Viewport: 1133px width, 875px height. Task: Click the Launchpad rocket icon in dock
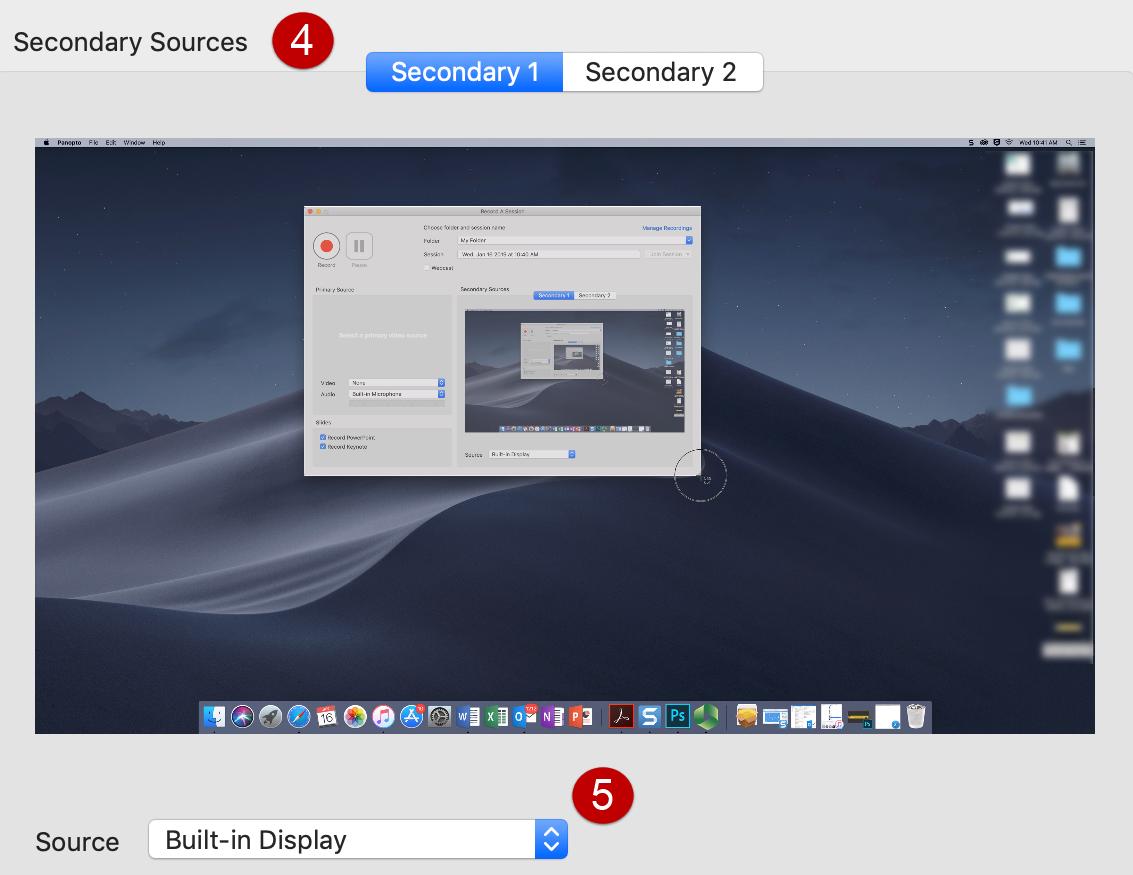click(x=270, y=717)
